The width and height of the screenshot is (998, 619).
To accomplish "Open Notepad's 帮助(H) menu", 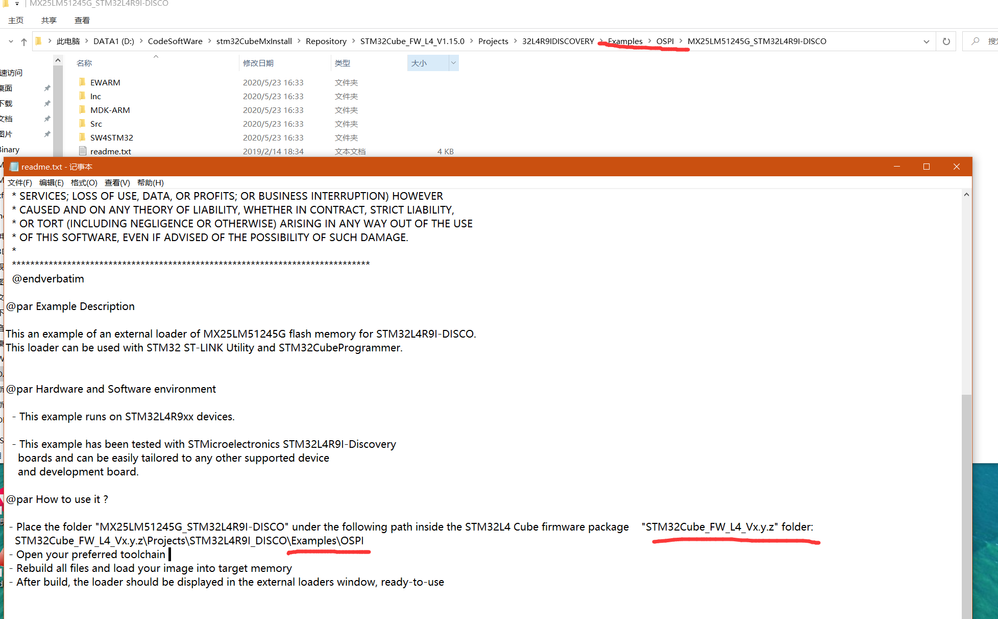I will tap(150, 183).
